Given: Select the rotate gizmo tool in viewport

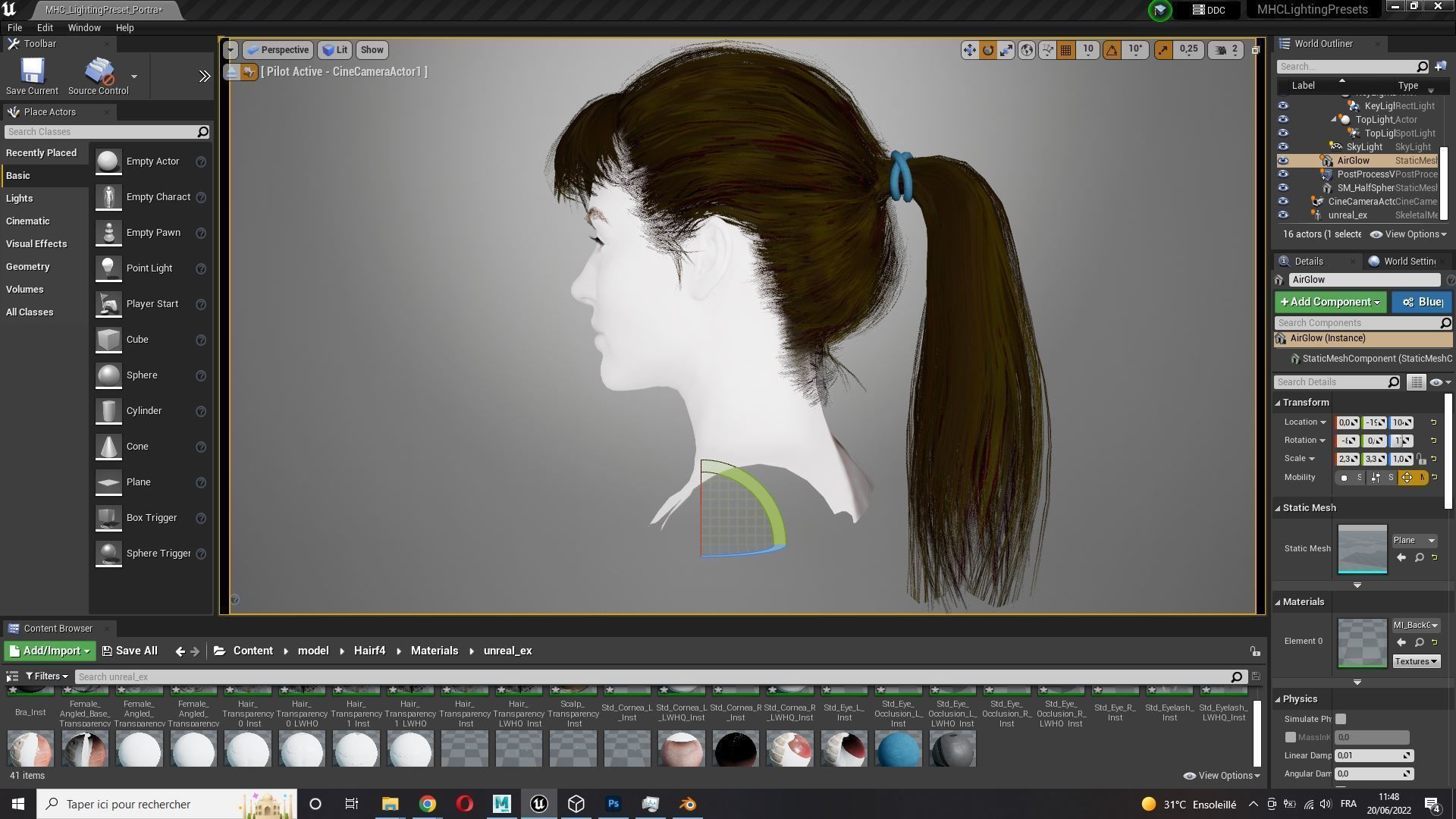Looking at the screenshot, I should coord(988,50).
